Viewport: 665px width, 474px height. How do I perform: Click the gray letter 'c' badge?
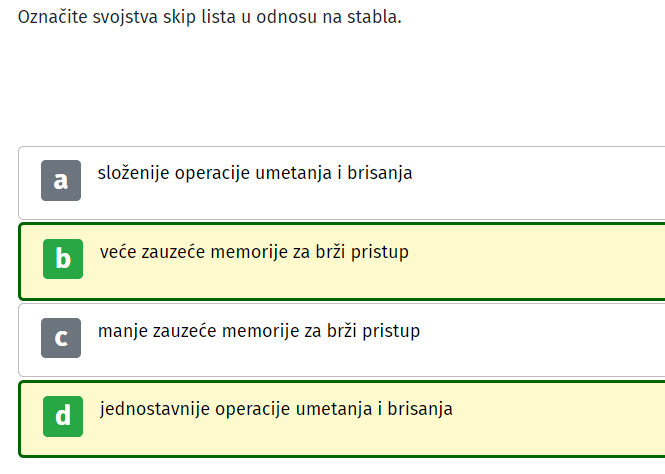tap(61, 338)
